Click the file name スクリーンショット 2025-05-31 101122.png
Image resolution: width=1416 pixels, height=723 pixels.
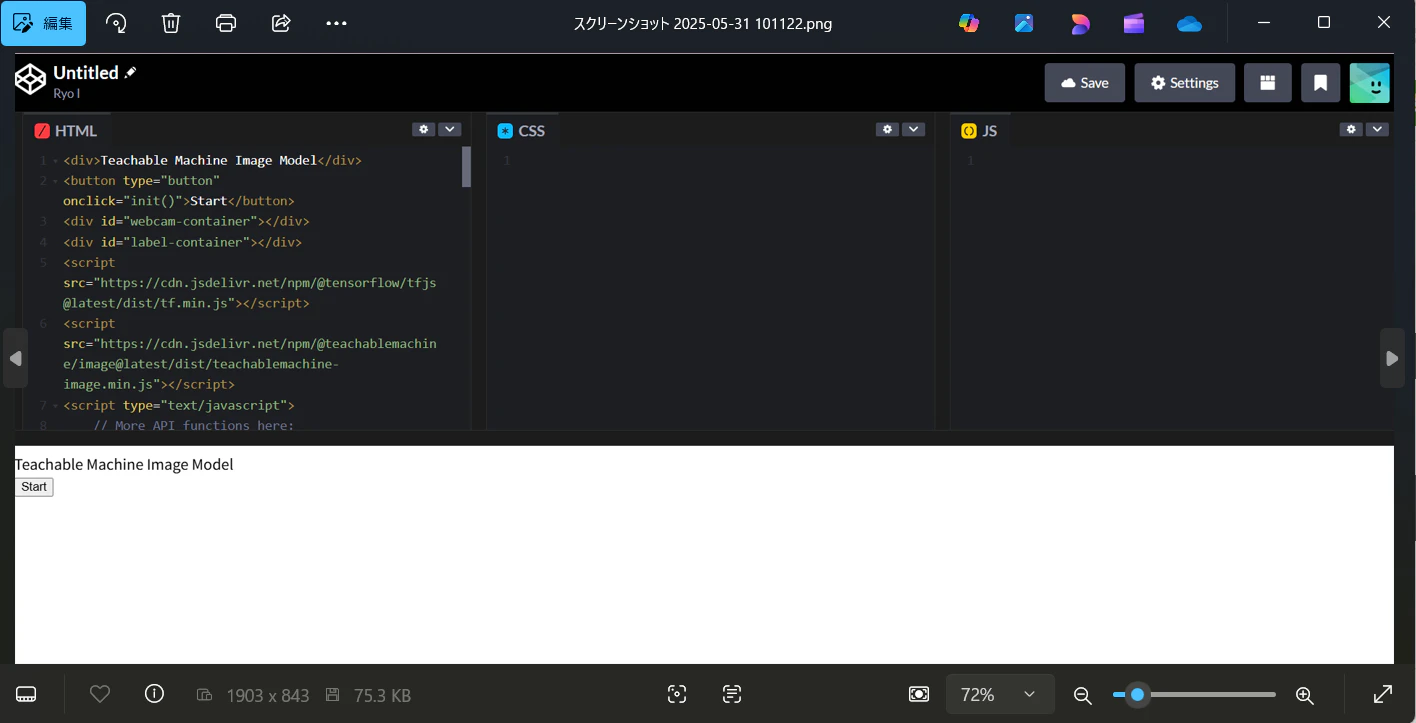[703, 24]
